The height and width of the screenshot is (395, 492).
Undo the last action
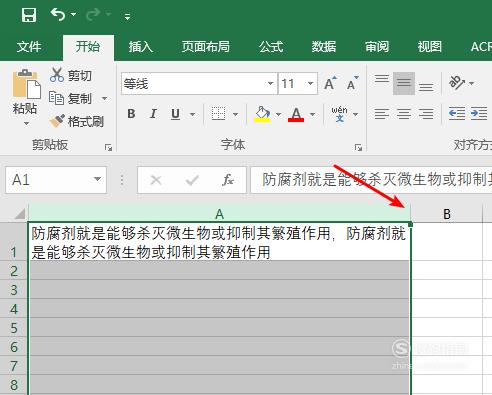[x=58, y=14]
